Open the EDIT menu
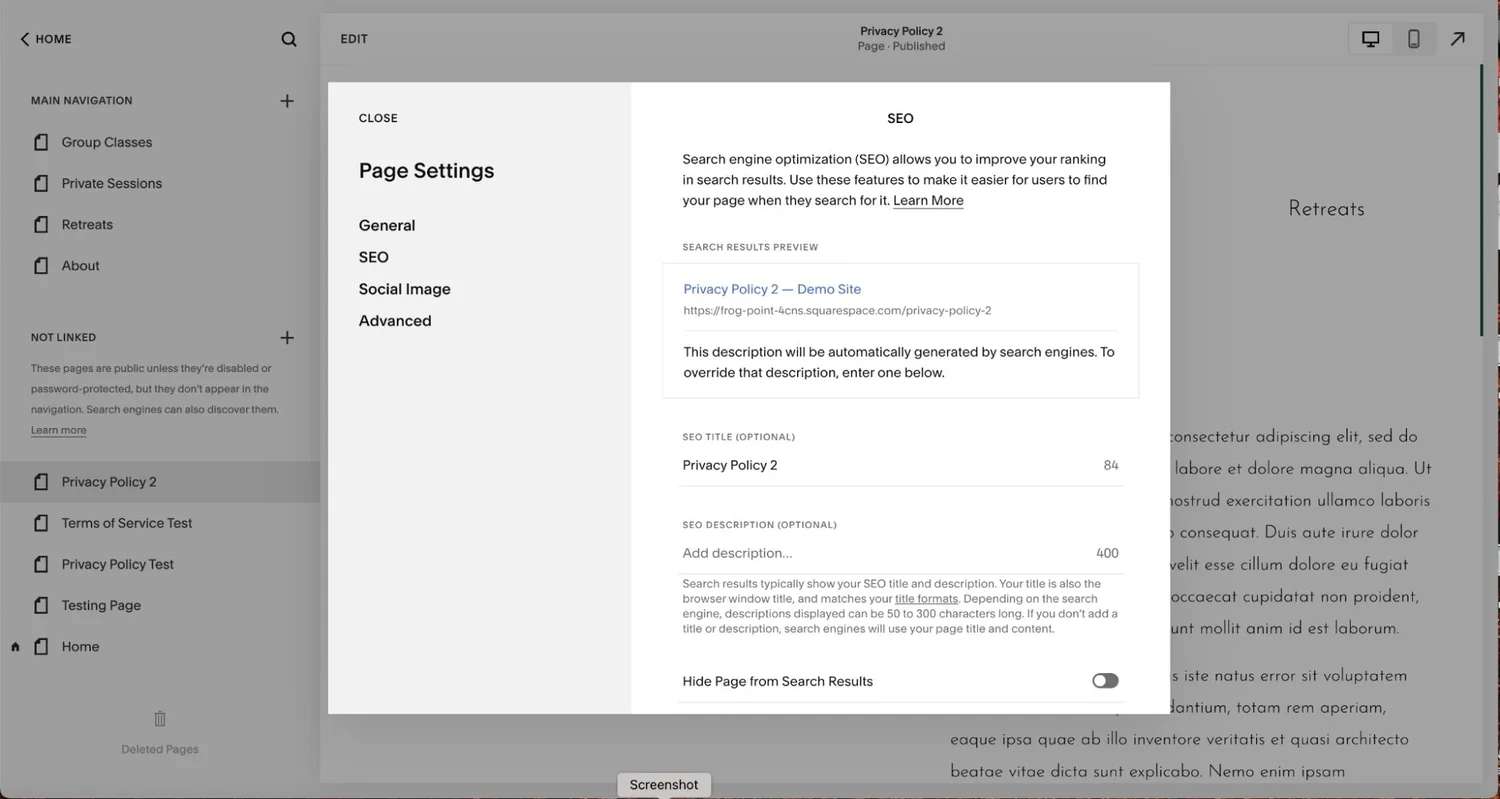The height and width of the screenshot is (799, 1500). (353, 38)
